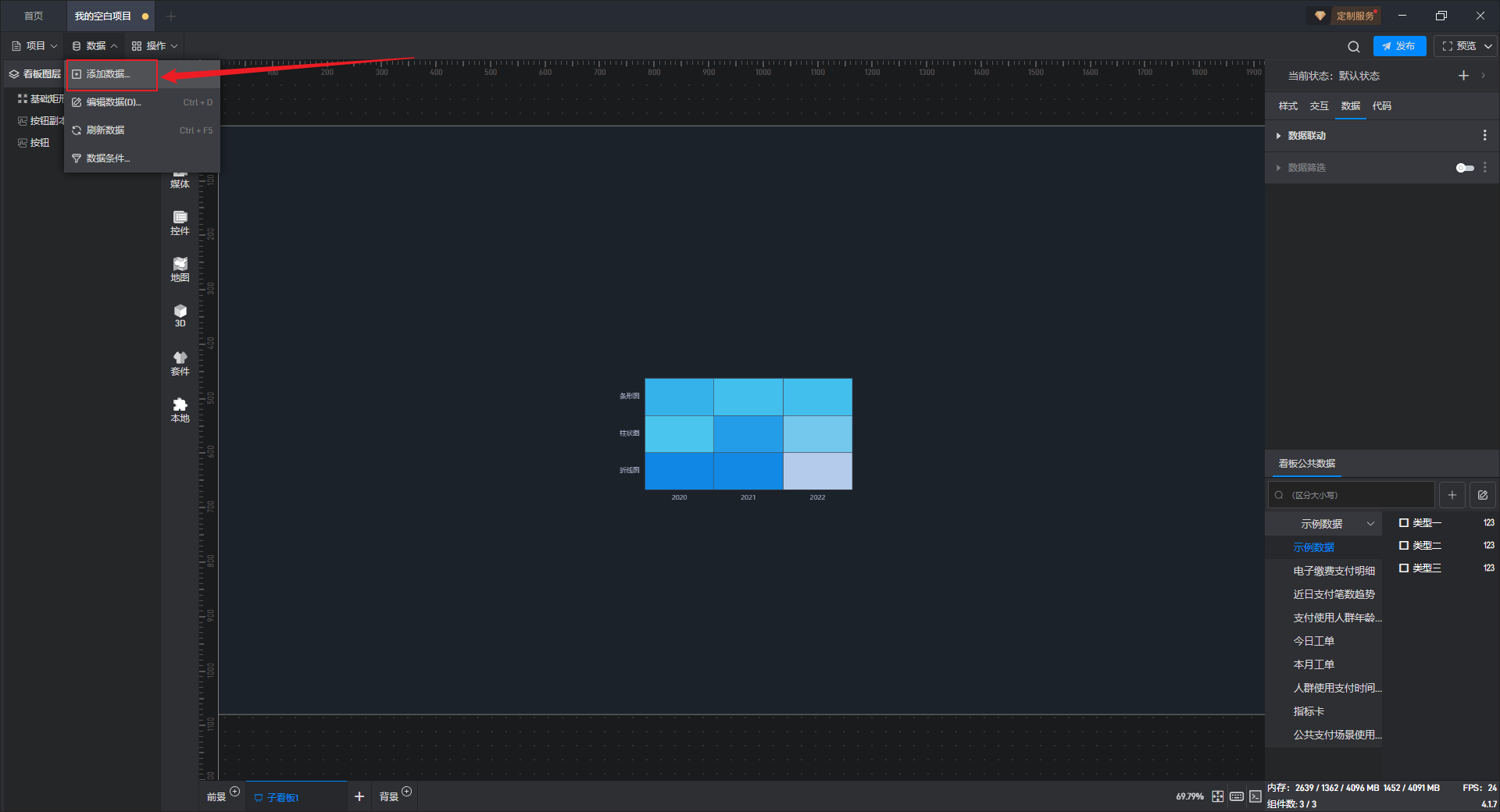Open 数据联动 more options menu

[1484, 136]
